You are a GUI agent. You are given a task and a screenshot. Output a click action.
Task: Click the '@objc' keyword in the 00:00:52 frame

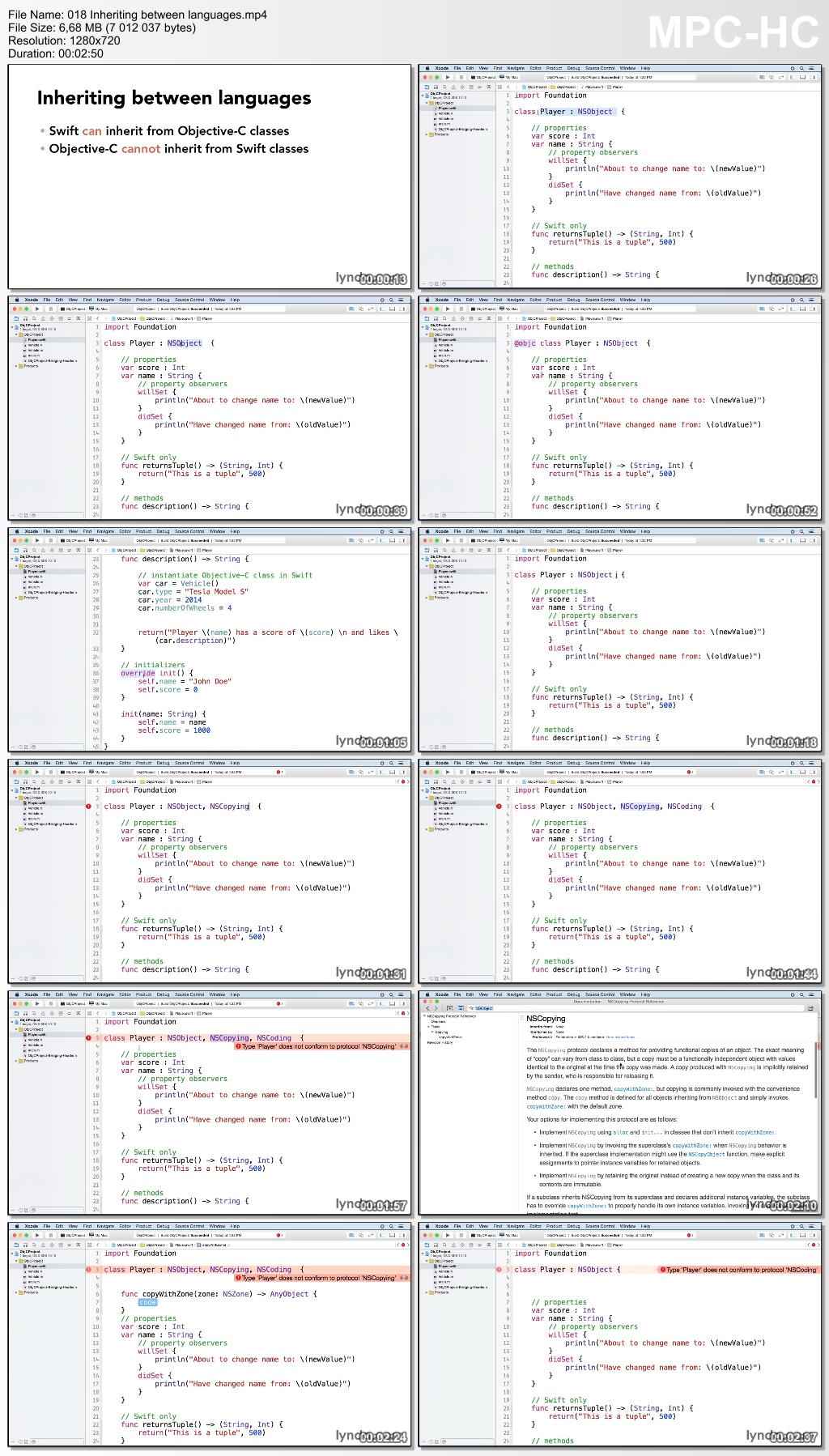click(523, 343)
